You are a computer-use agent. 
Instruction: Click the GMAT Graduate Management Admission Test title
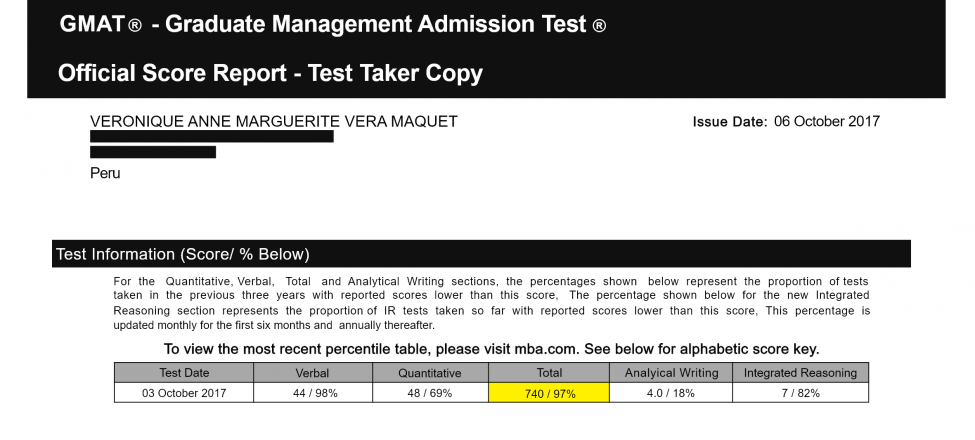(332, 25)
